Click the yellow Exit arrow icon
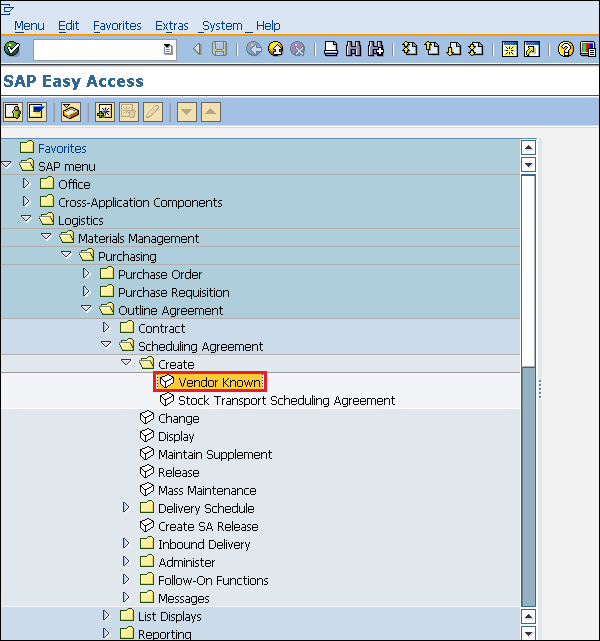This screenshot has height=641, width=600. pos(276,49)
